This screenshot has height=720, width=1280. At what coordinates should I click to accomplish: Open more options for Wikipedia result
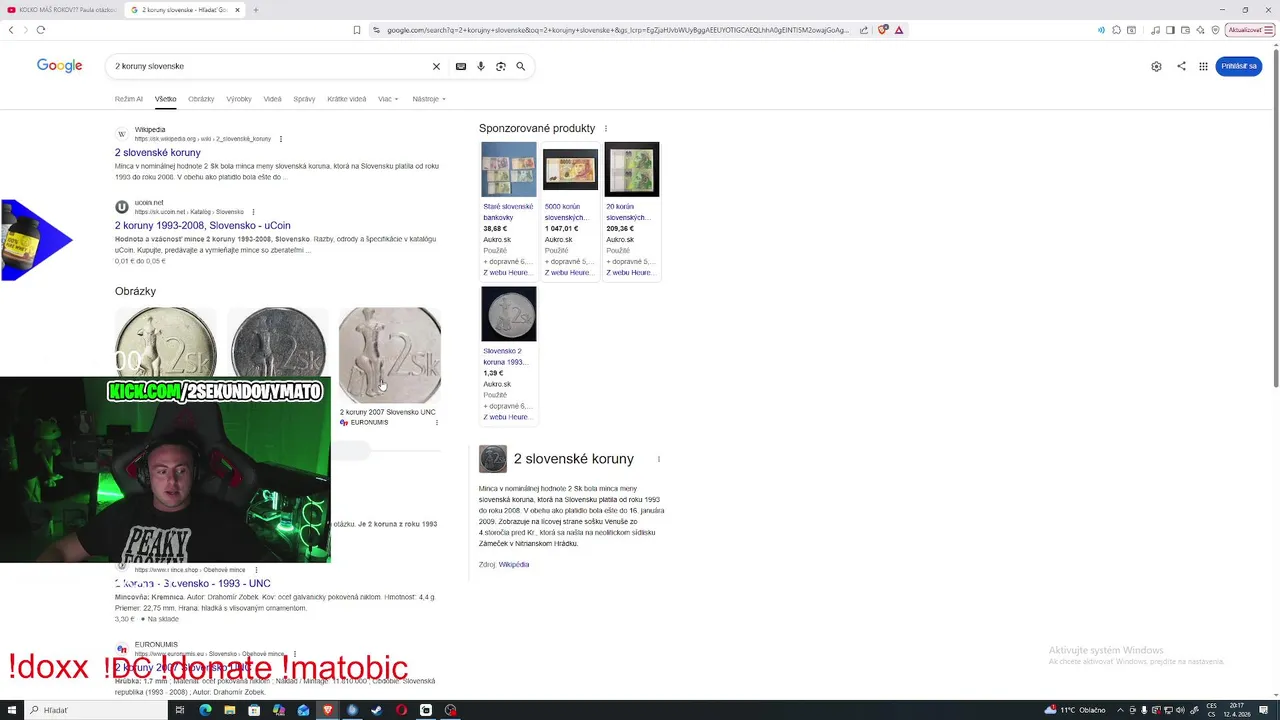[x=281, y=139]
